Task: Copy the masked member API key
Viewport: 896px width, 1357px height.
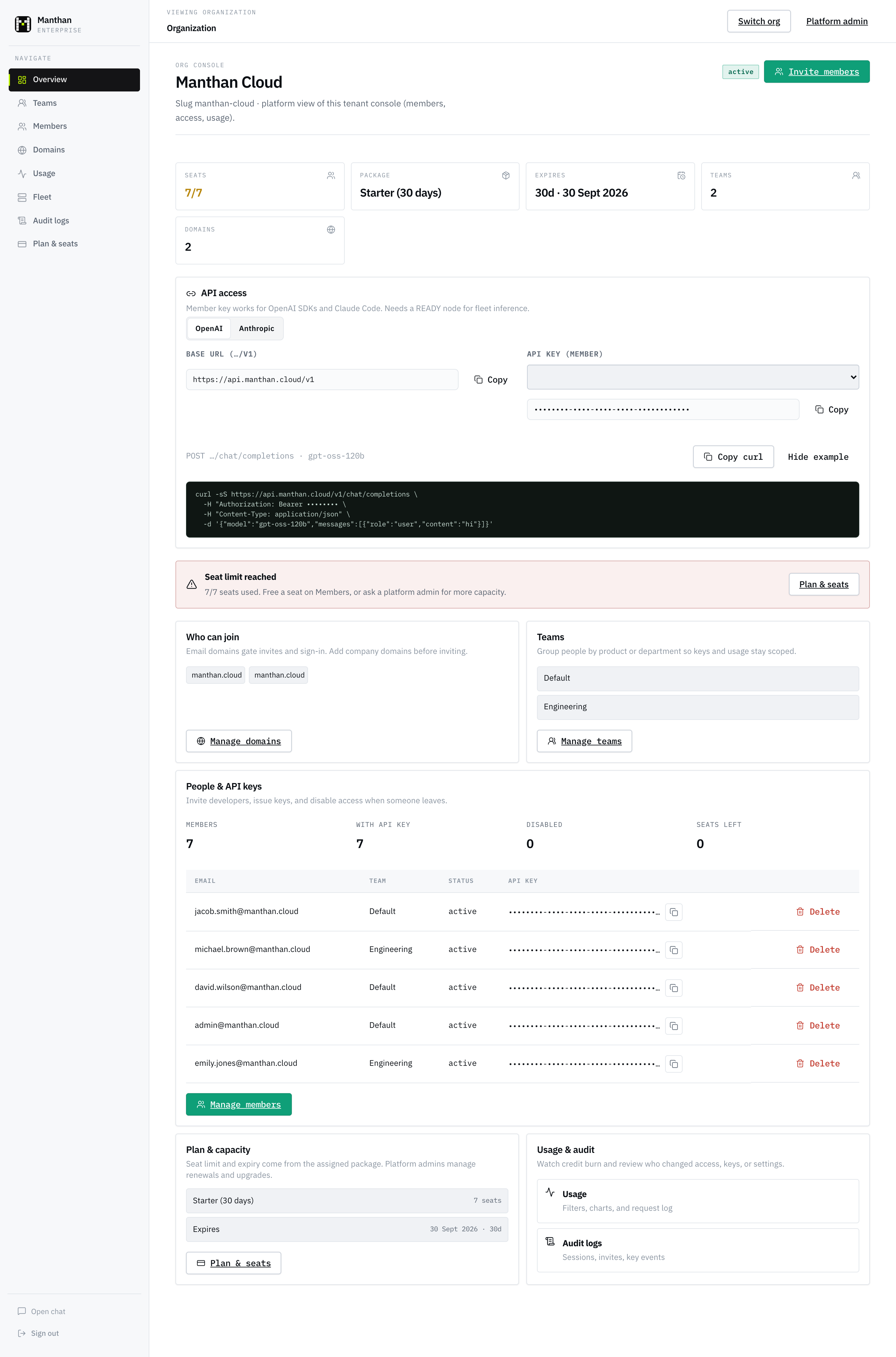Action: pos(831,410)
